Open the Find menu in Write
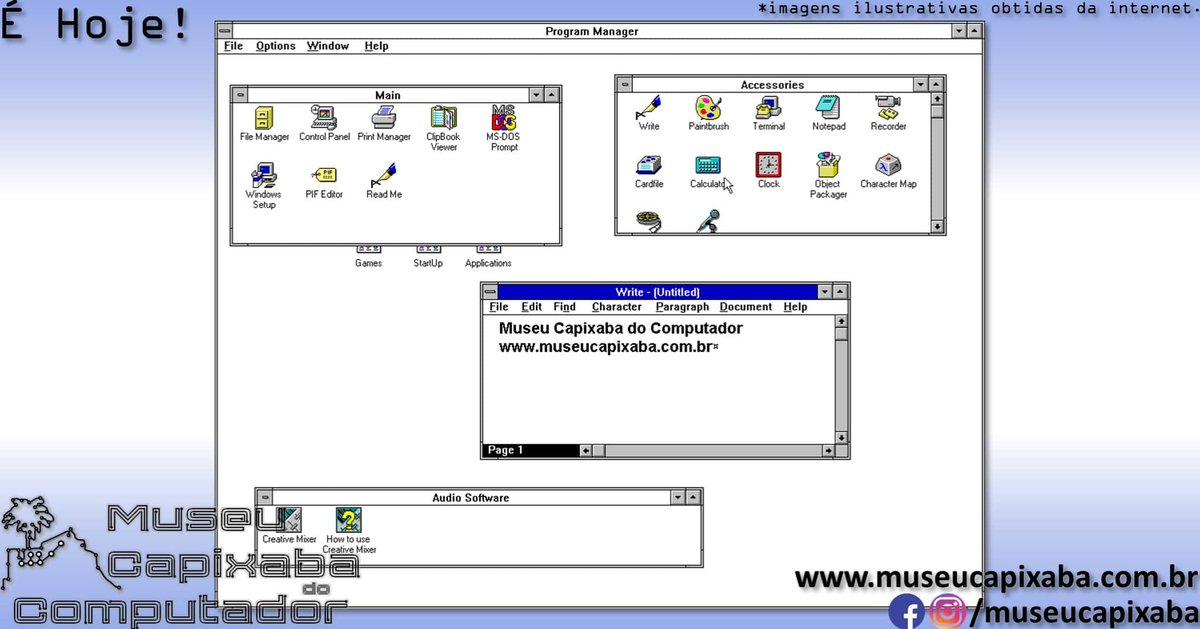1200x629 pixels. coord(564,307)
